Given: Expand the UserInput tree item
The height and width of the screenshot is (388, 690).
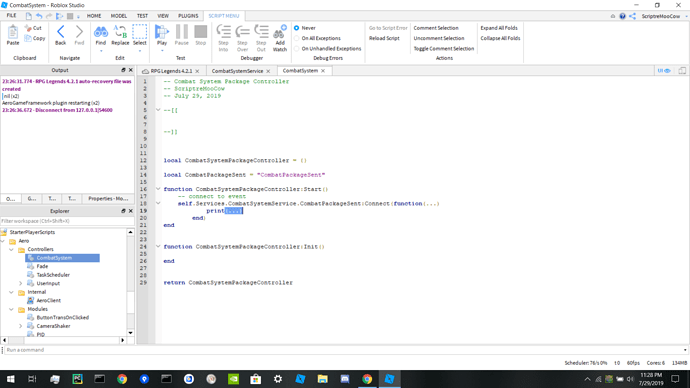Looking at the screenshot, I should pyautogui.click(x=20, y=283).
